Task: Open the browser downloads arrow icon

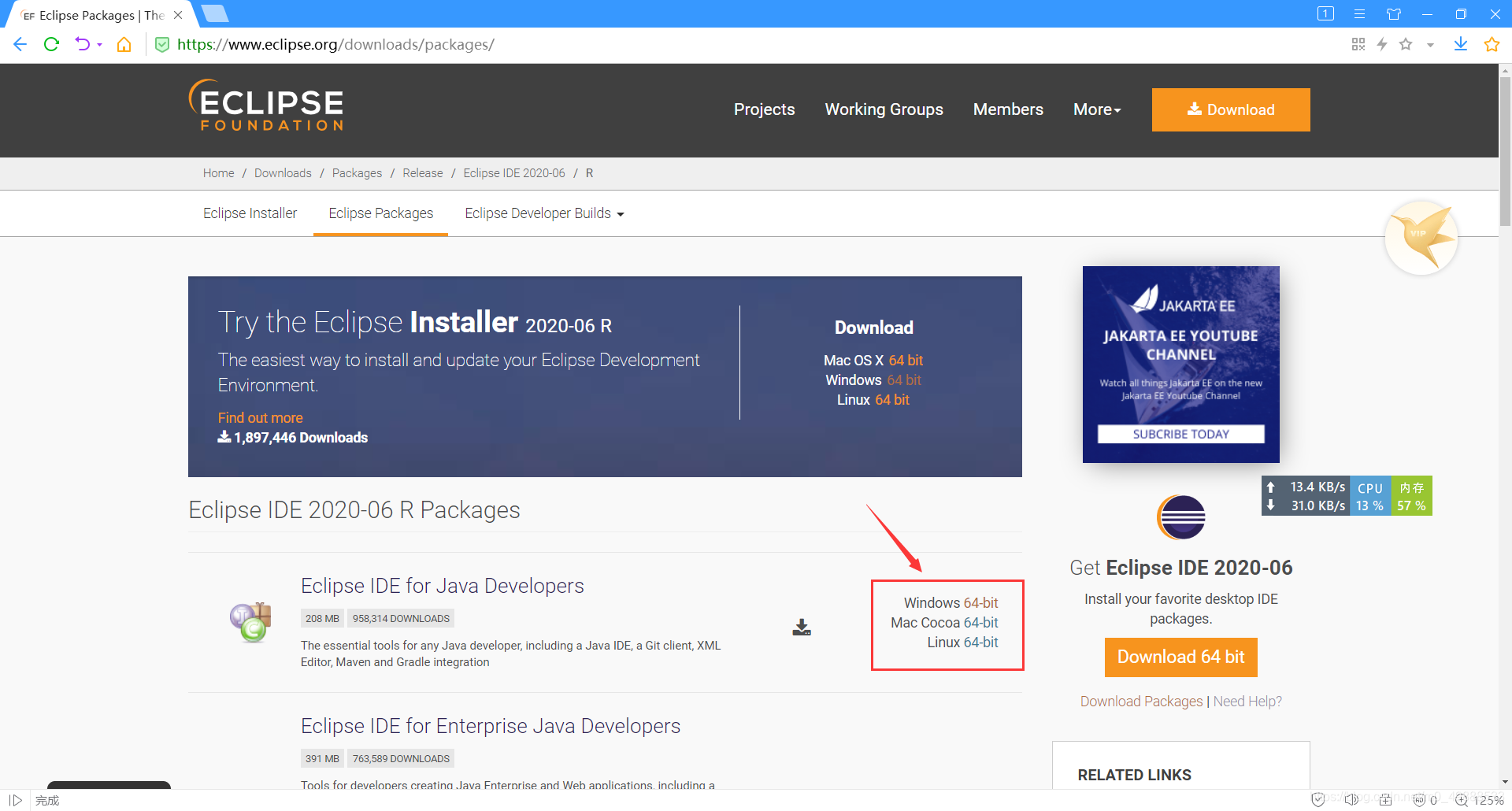Action: point(1461,44)
